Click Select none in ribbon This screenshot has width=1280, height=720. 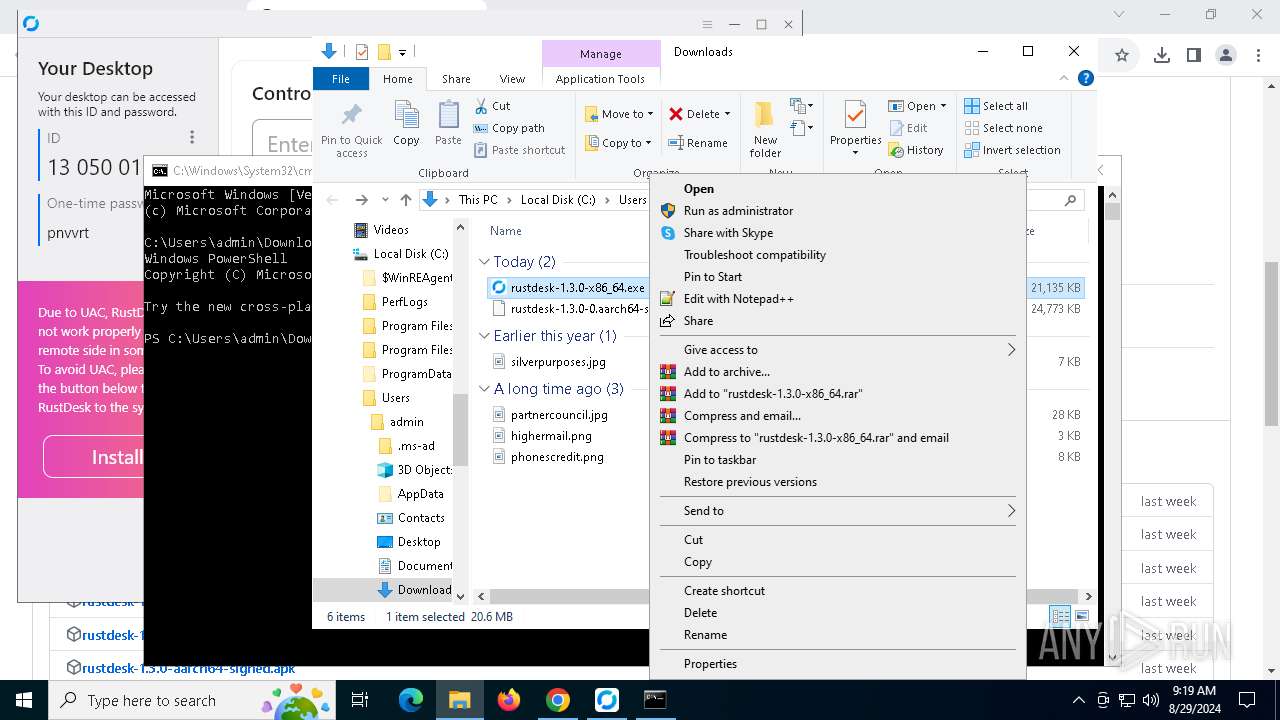coord(1004,128)
